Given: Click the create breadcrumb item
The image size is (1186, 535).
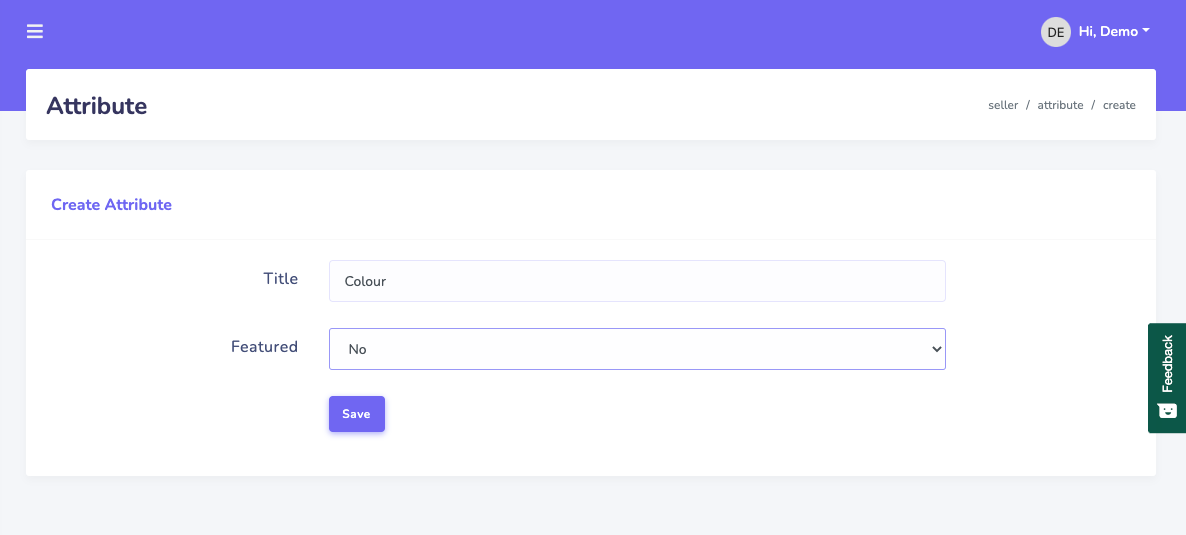Looking at the screenshot, I should click(x=1119, y=105).
